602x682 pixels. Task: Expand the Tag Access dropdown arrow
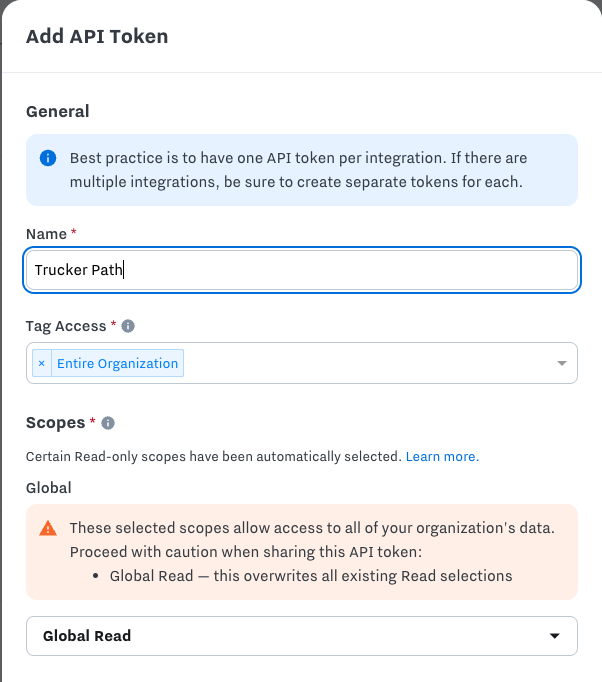(x=561, y=363)
